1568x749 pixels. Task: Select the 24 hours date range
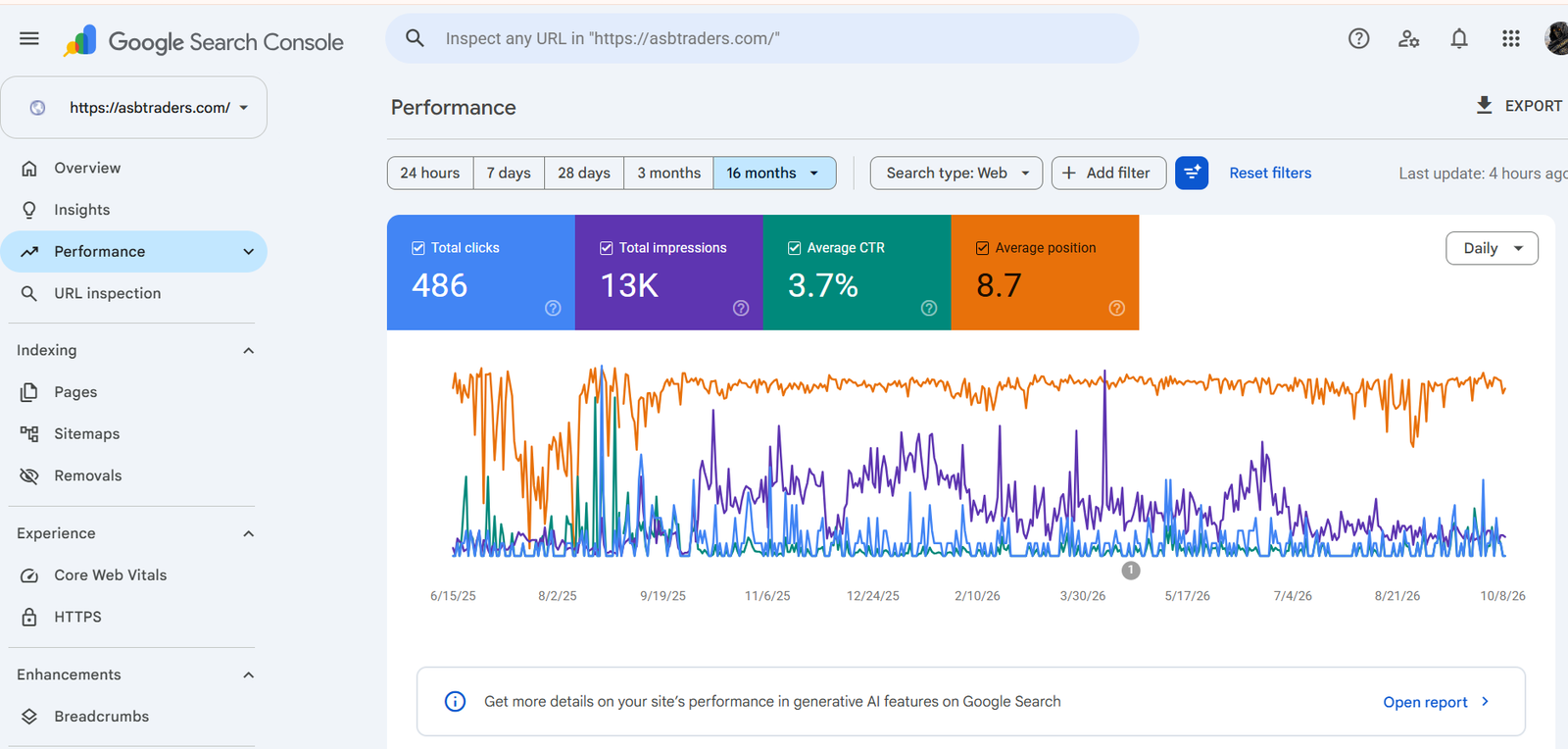click(x=430, y=173)
